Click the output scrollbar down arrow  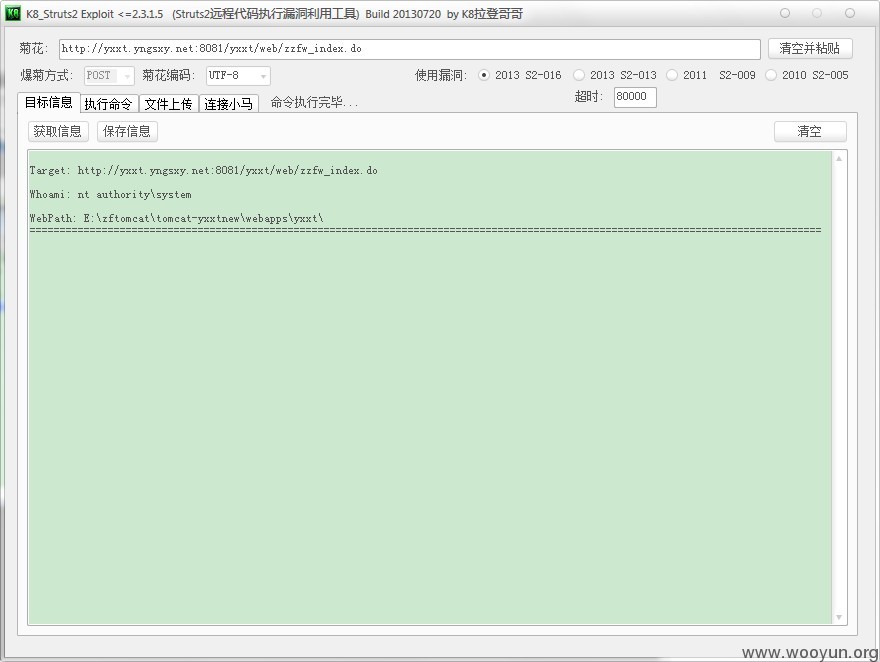coord(839,617)
